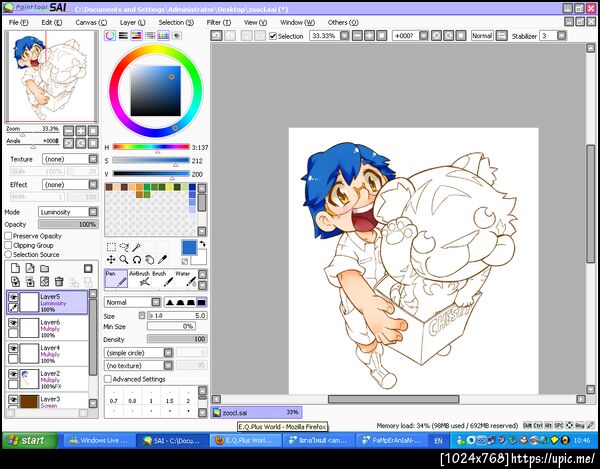
Task: Create a new normal layer
Action: pos(15,269)
